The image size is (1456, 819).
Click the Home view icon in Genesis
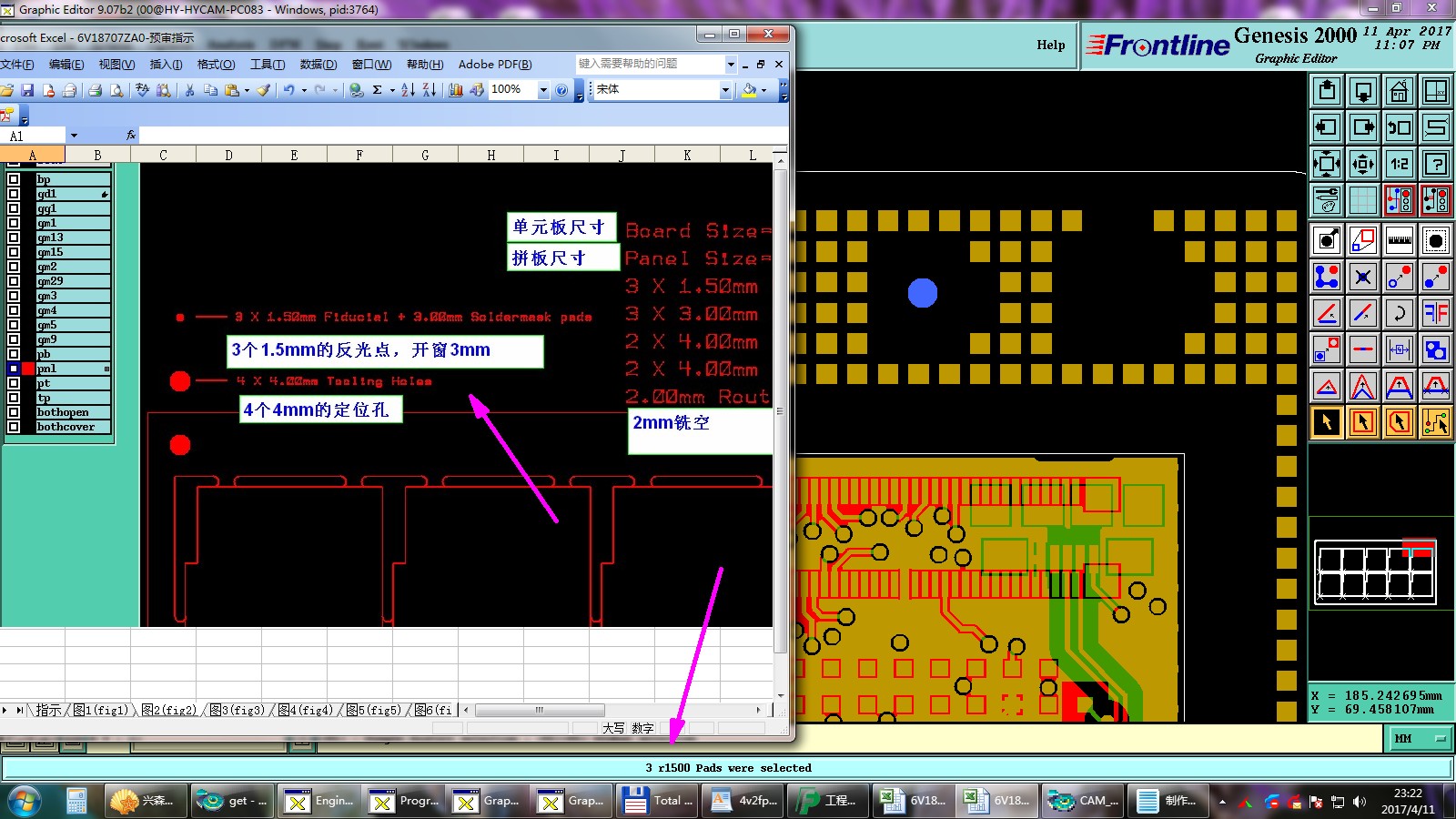(1400, 91)
